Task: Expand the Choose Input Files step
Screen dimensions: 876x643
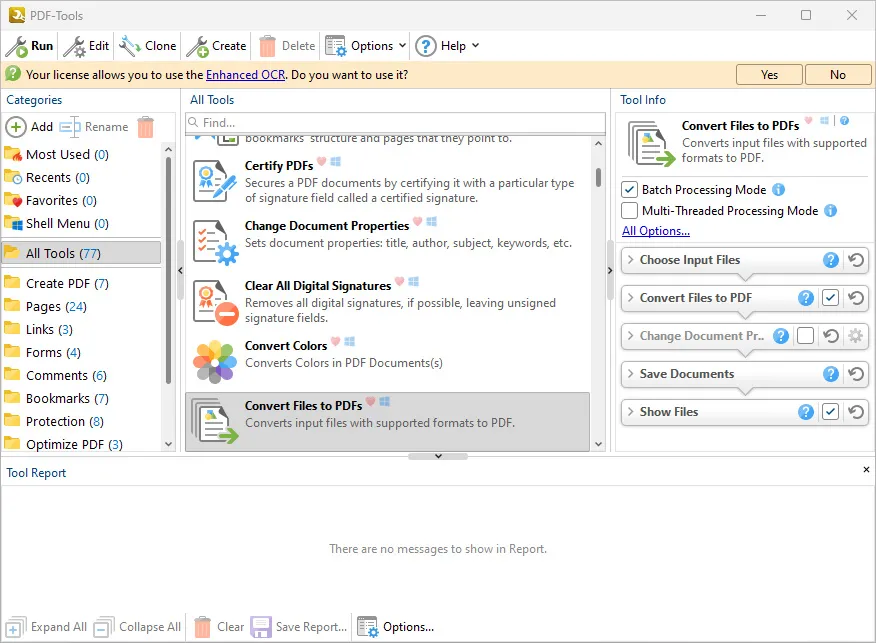Action: [630, 260]
